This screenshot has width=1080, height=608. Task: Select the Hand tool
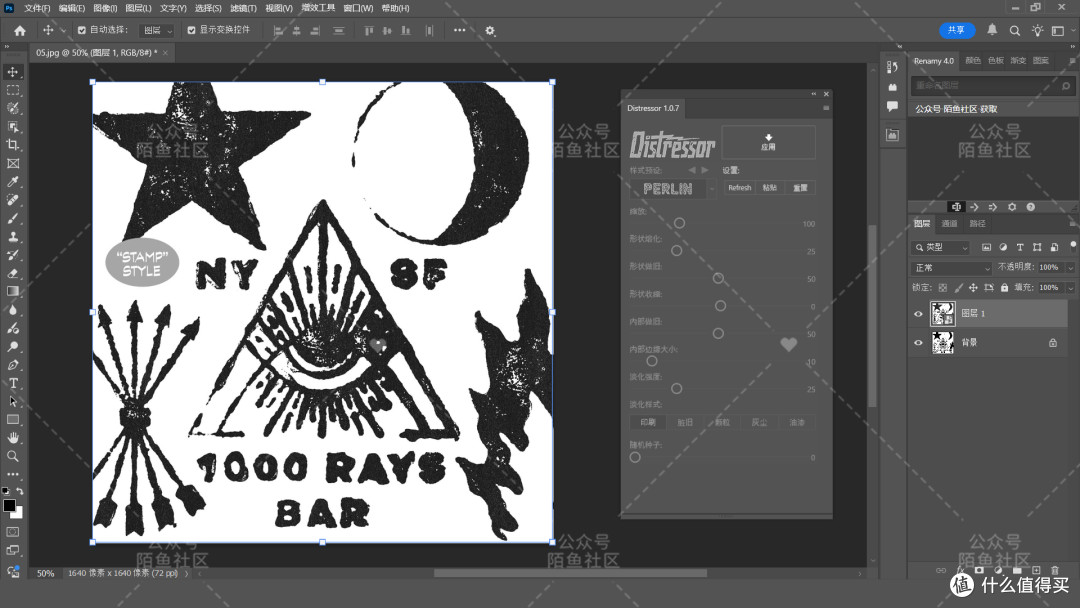click(13, 437)
